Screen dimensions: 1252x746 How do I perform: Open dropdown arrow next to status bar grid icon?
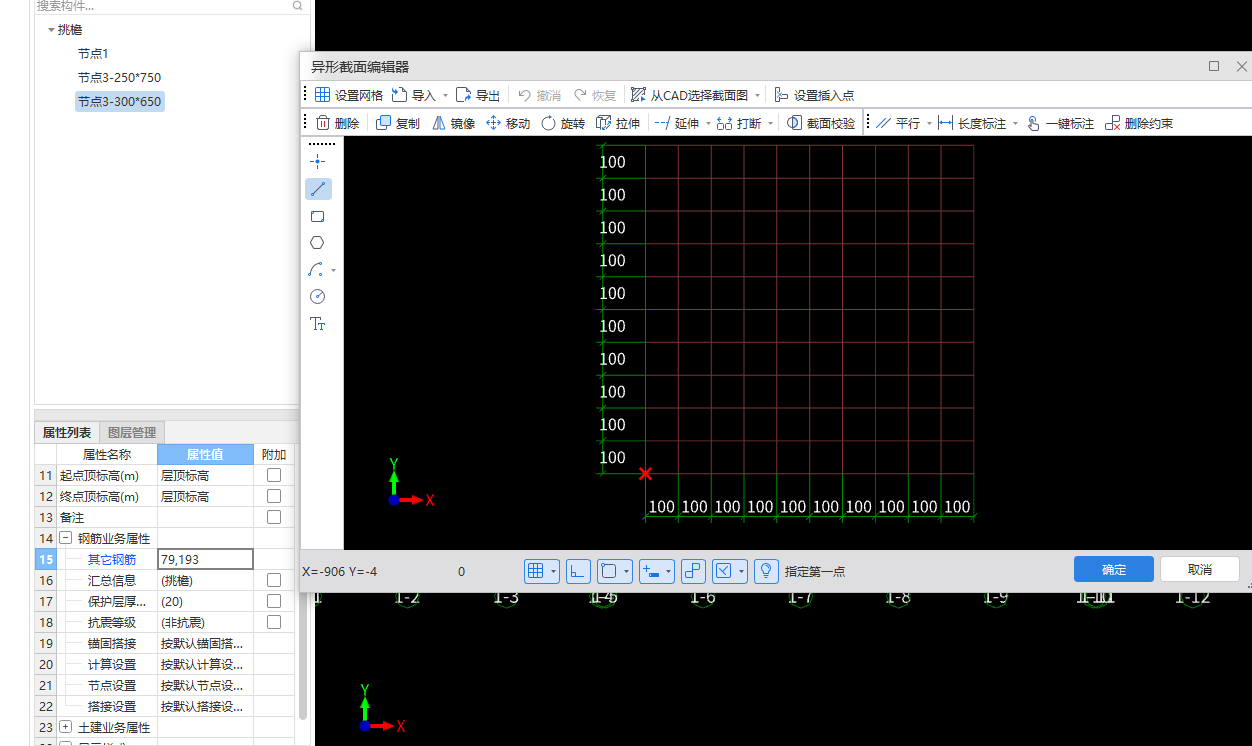pyautogui.click(x=554, y=571)
